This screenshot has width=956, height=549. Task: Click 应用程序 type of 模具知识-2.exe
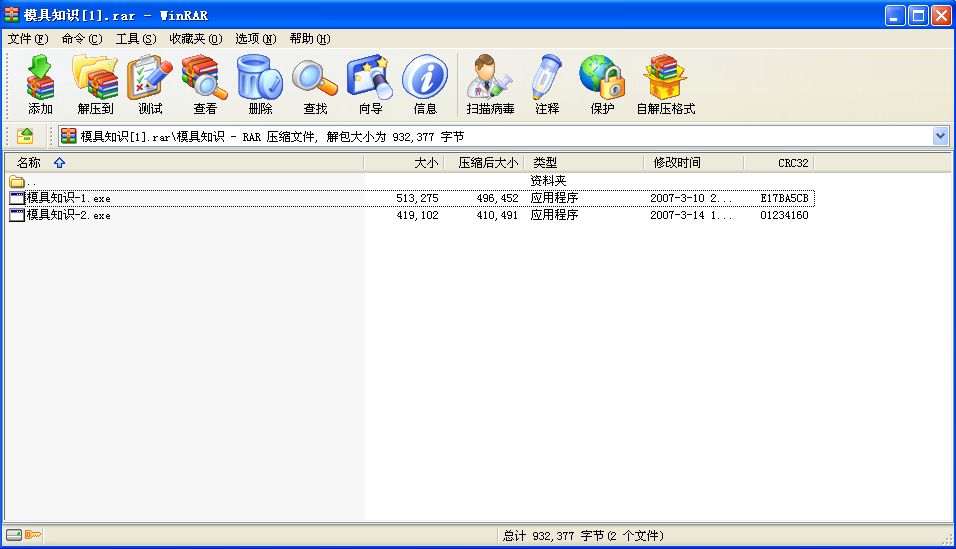(554, 215)
